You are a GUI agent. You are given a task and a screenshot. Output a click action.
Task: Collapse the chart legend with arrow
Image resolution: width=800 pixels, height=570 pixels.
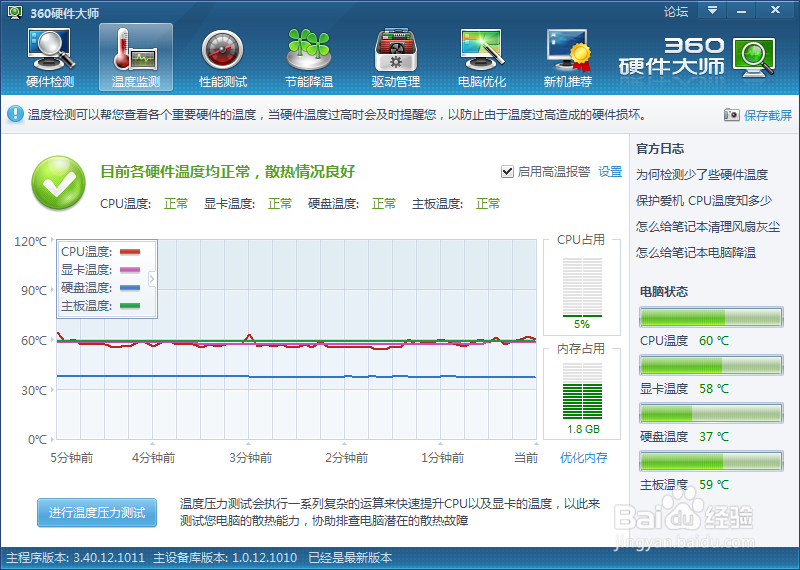point(152,279)
